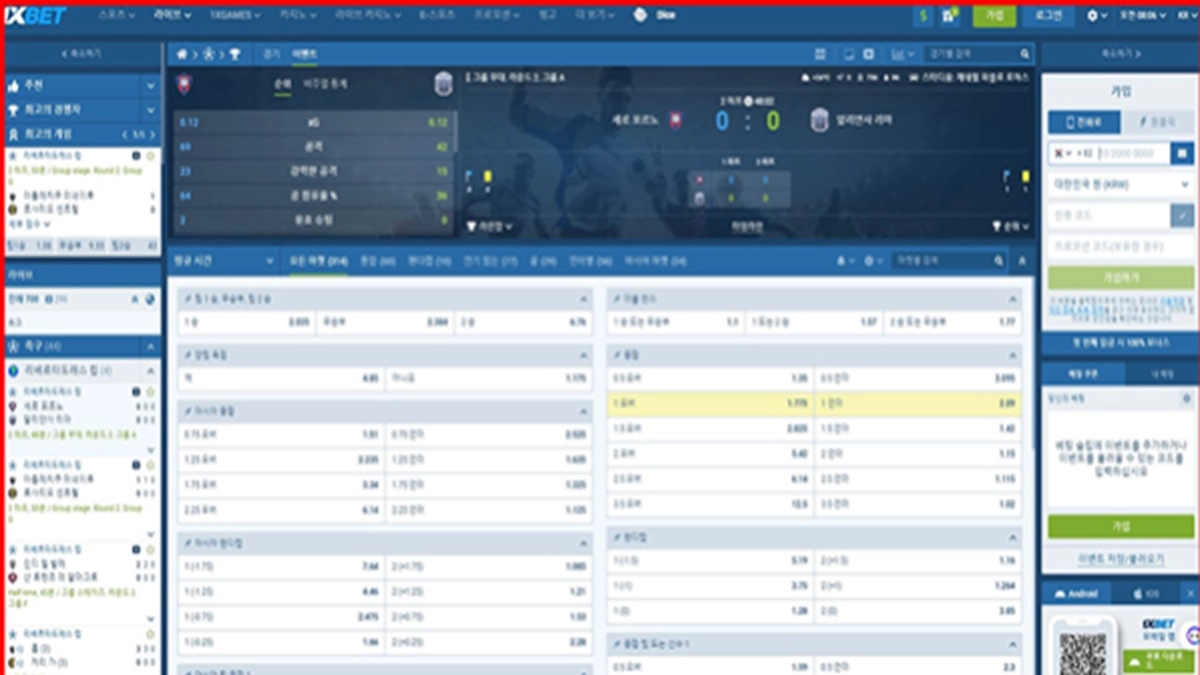Select the highlighted 1 over odds cell
Viewport: 1200px width, 675px height.
click(710, 404)
